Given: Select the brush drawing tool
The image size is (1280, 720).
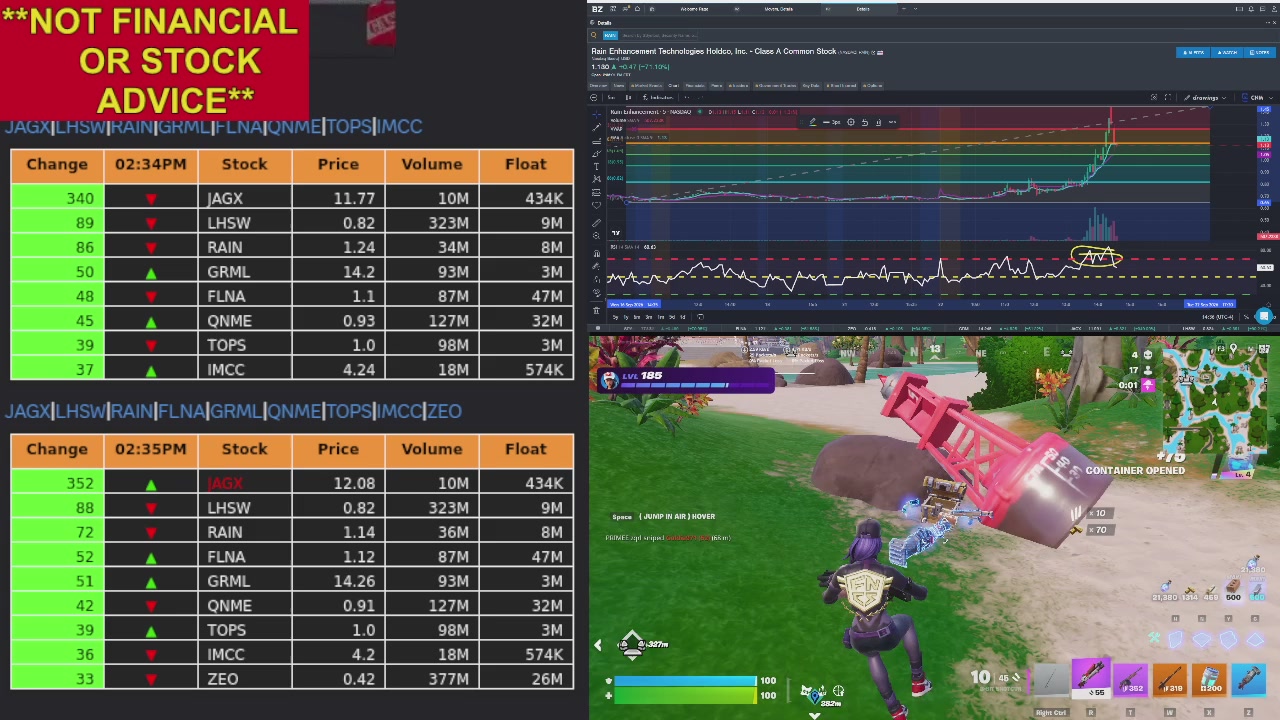Looking at the screenshot, I should [x=597, y=153].
